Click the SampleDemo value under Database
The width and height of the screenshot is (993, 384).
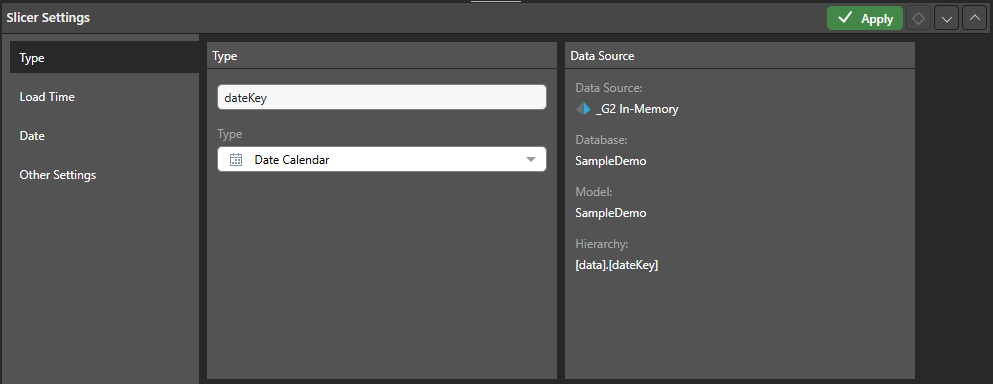click(611, 161)
